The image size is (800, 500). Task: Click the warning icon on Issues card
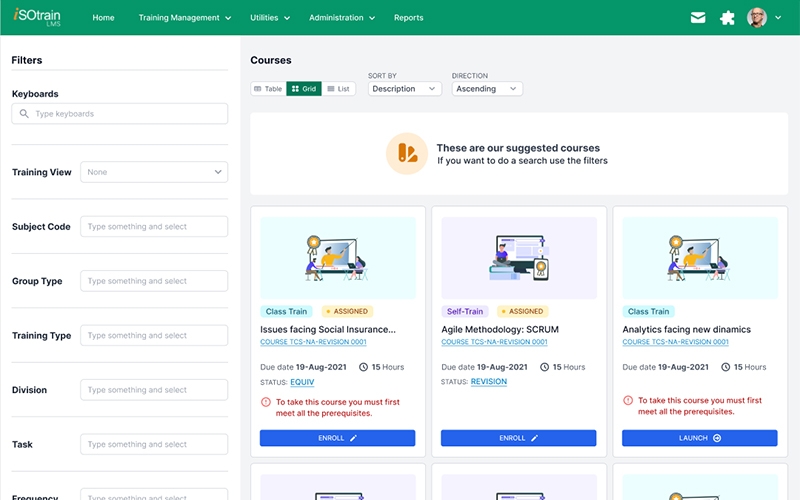(266, 402)
